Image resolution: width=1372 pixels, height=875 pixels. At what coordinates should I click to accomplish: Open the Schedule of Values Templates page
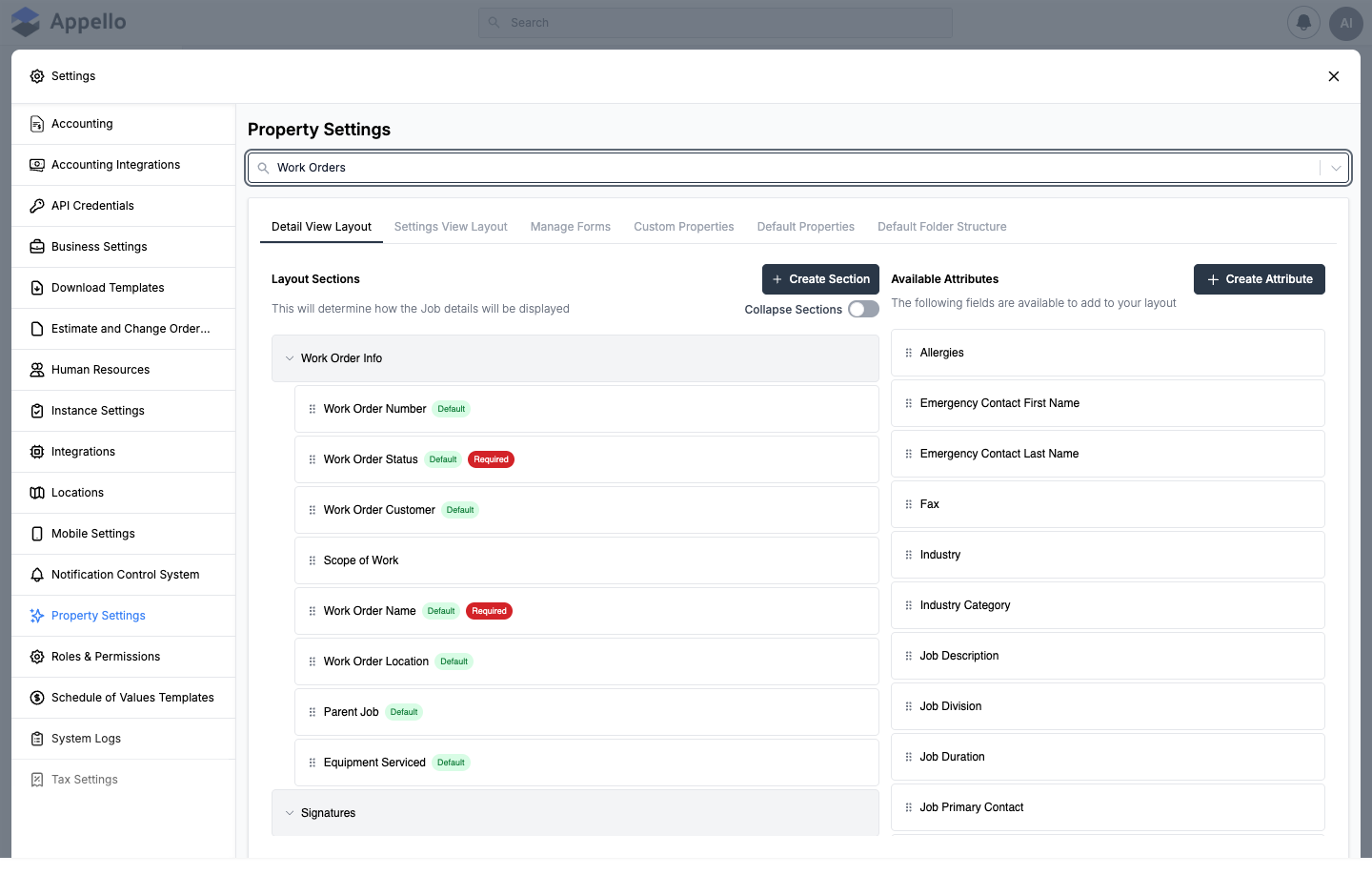pos(124,698)
